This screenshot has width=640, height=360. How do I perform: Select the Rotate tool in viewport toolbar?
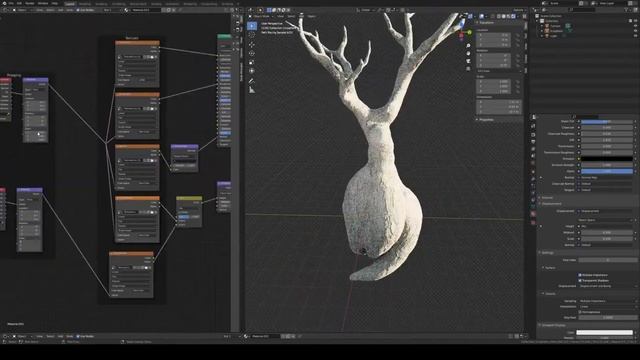(252, 53)
